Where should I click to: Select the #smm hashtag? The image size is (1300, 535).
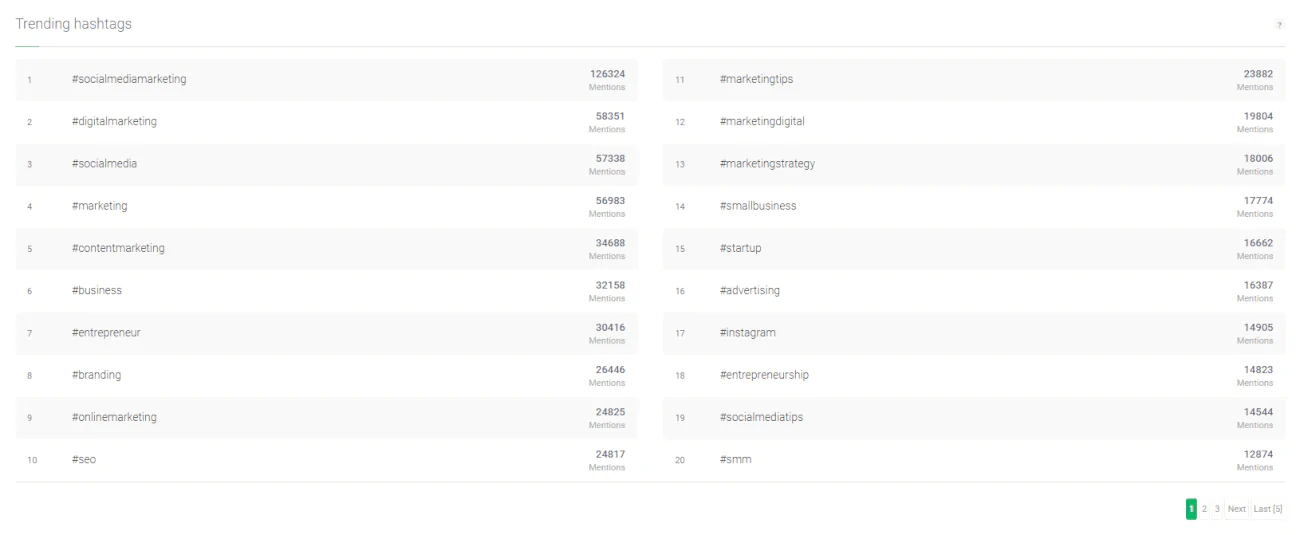[735, 460]
